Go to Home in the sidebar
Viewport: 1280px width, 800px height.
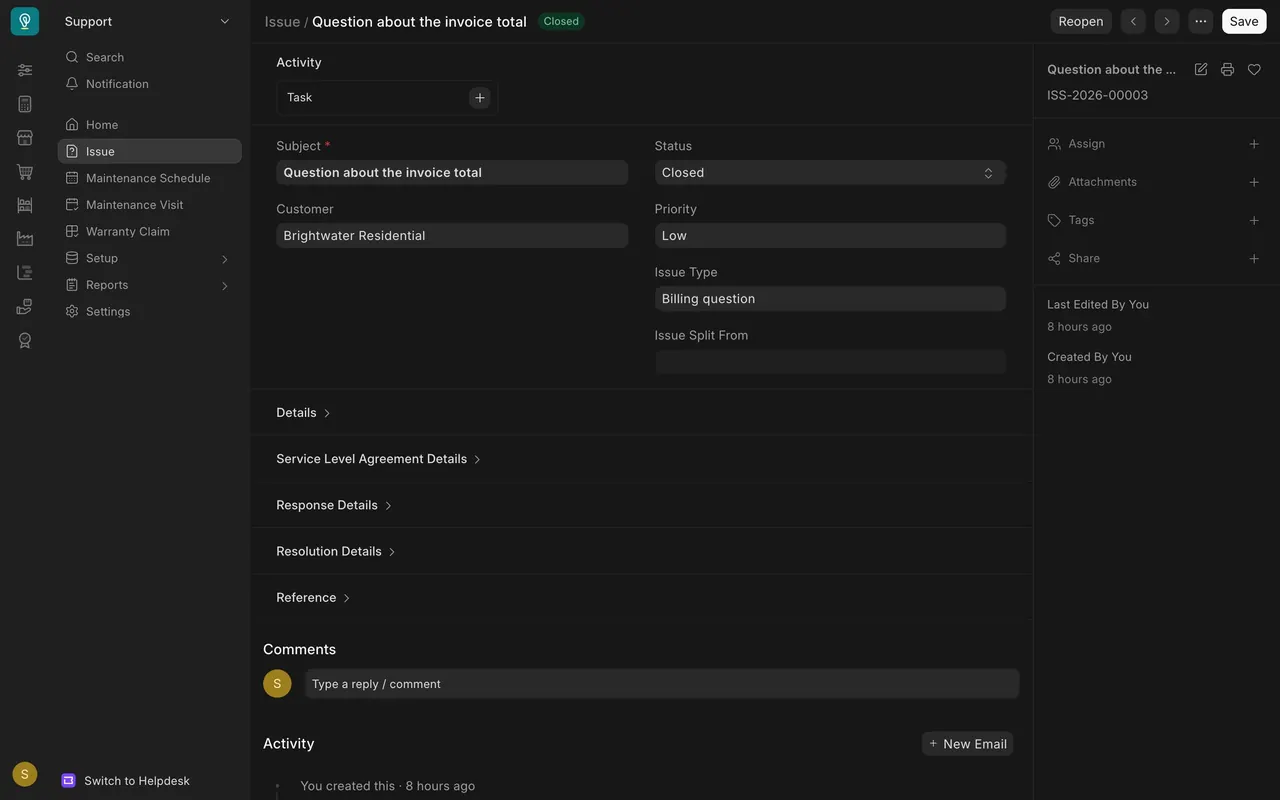pos(149,125)
